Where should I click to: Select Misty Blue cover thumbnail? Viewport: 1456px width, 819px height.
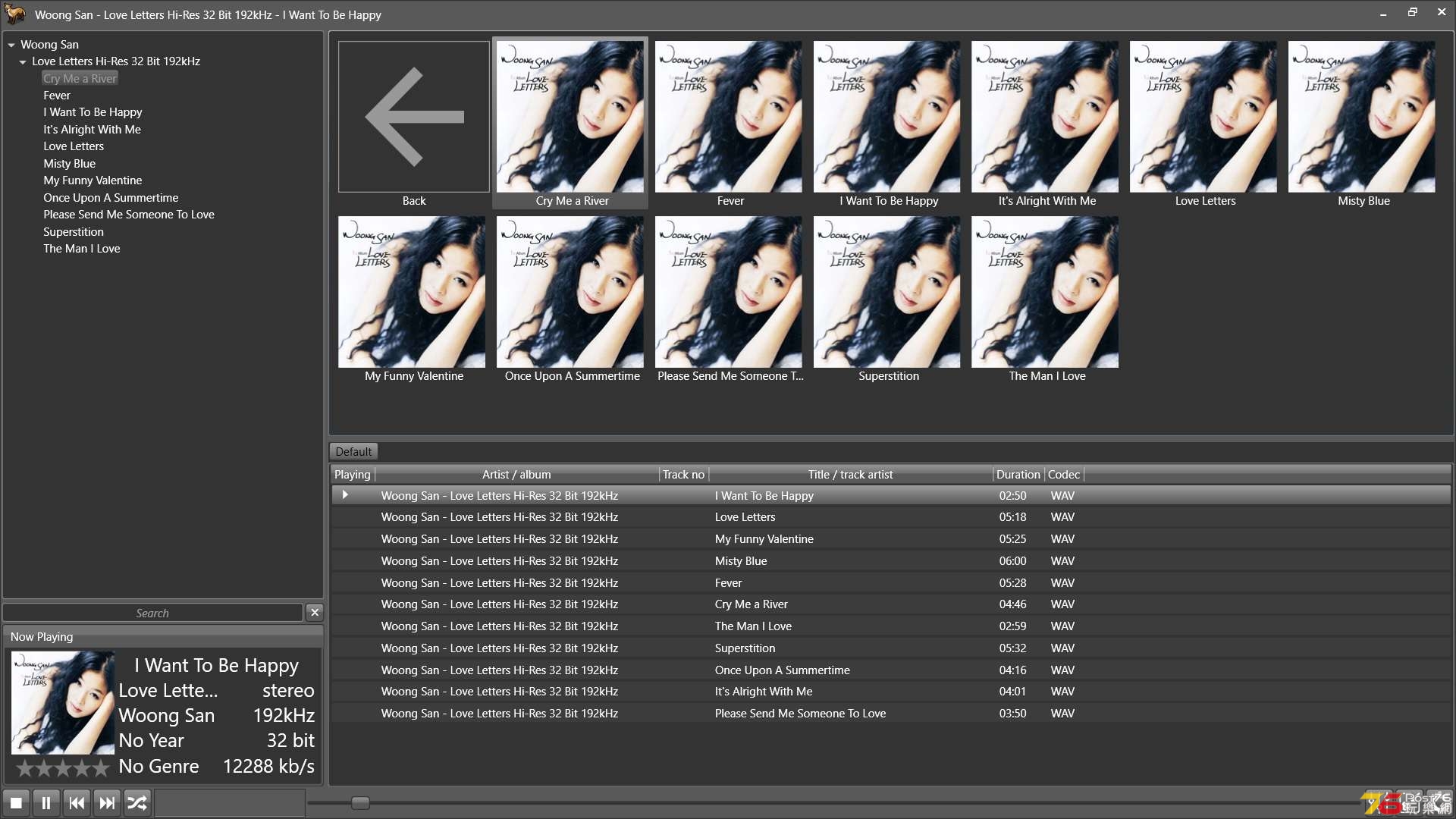pos(1362,117)
